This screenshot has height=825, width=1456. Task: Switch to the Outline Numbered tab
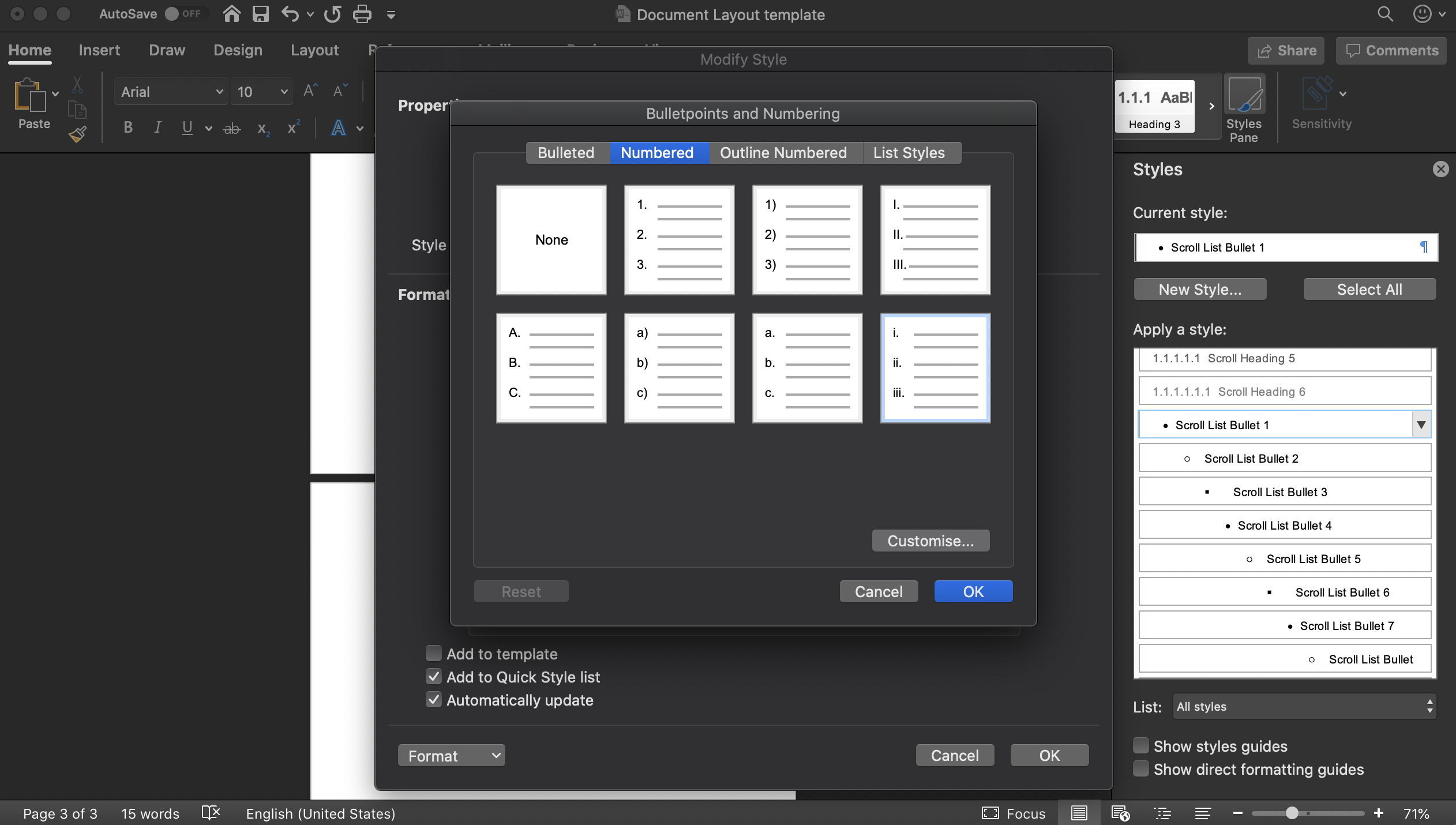click(x=783, y=153)
